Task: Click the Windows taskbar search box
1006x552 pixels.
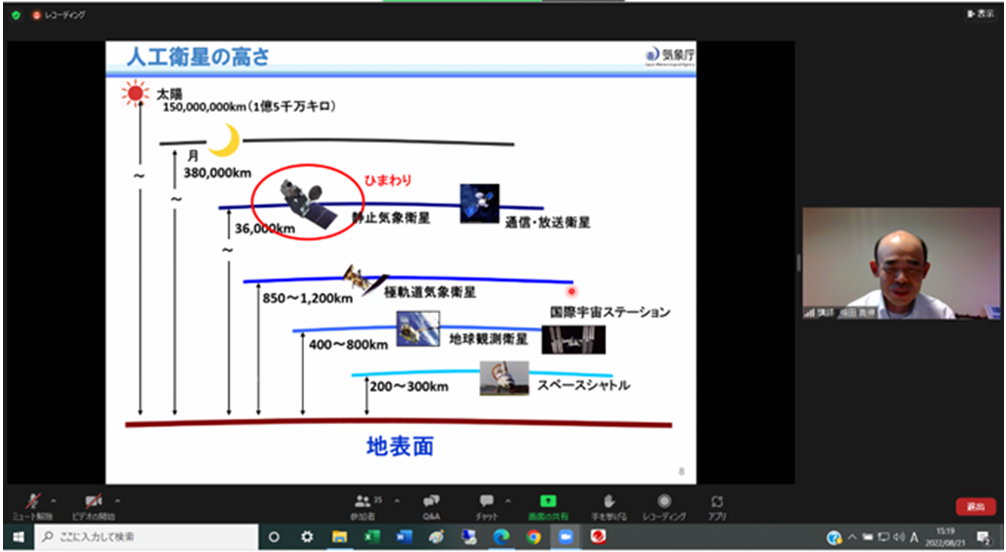Action: 140,537
